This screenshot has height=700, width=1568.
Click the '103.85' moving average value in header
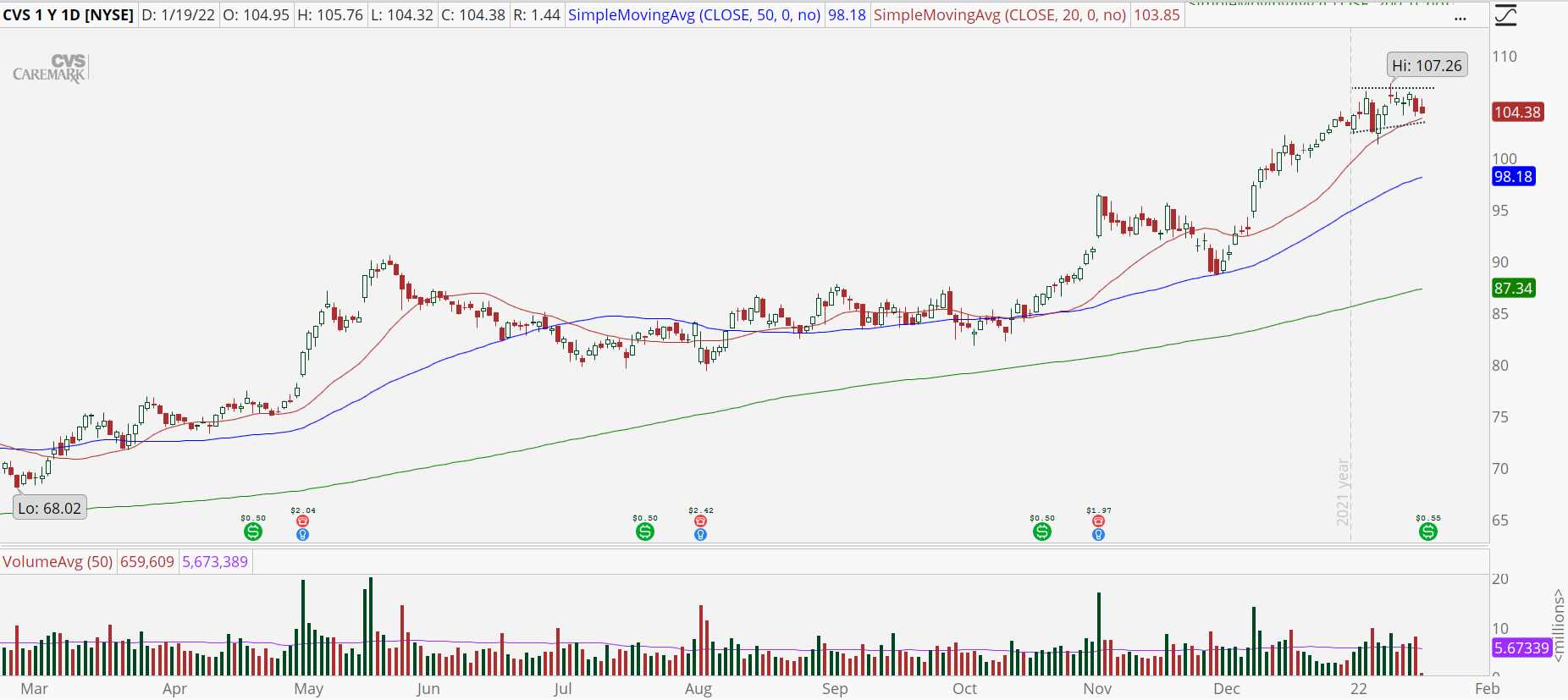coord(1157,15)
